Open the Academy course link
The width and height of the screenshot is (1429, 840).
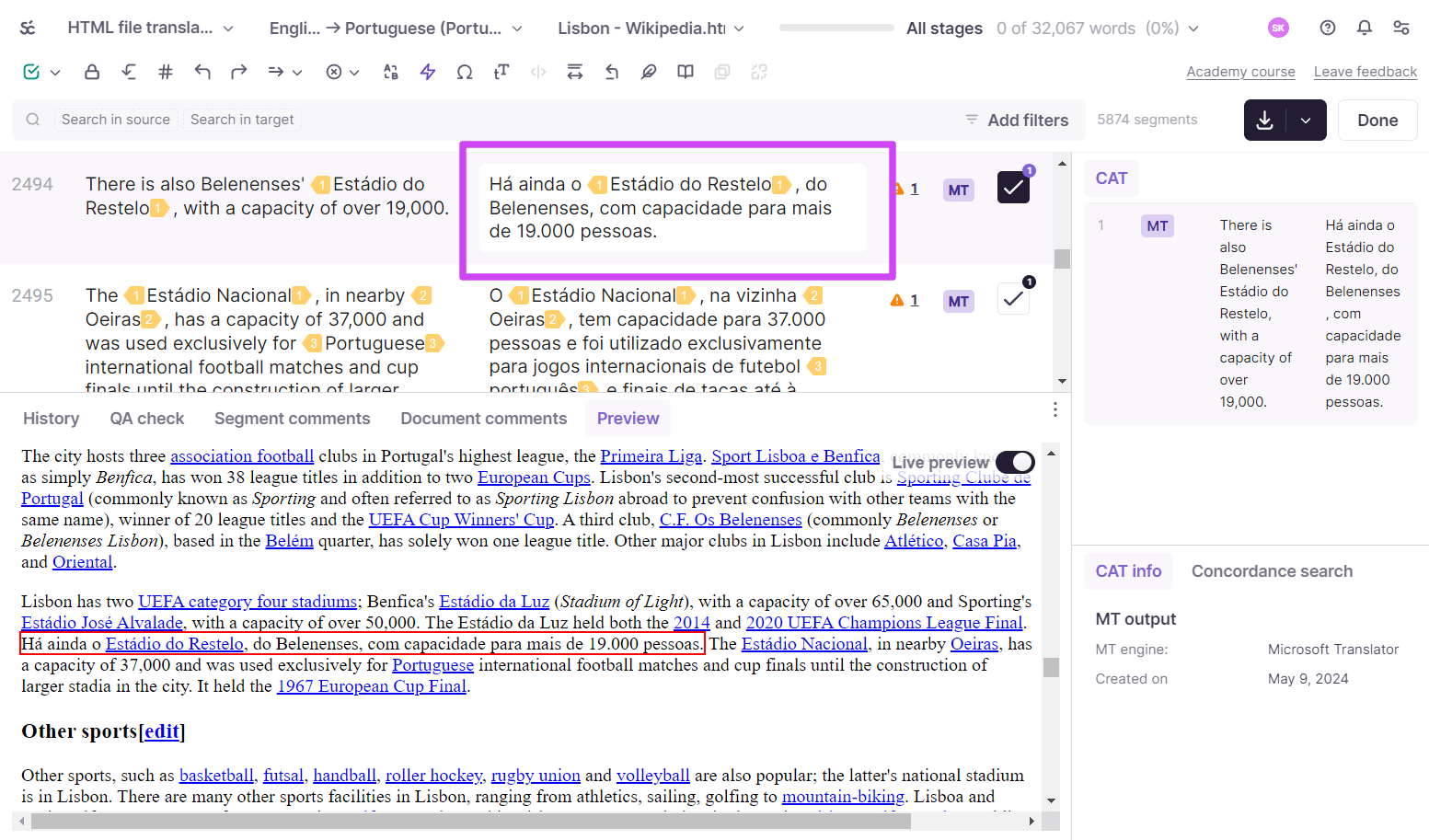[x=1240, y=72]
